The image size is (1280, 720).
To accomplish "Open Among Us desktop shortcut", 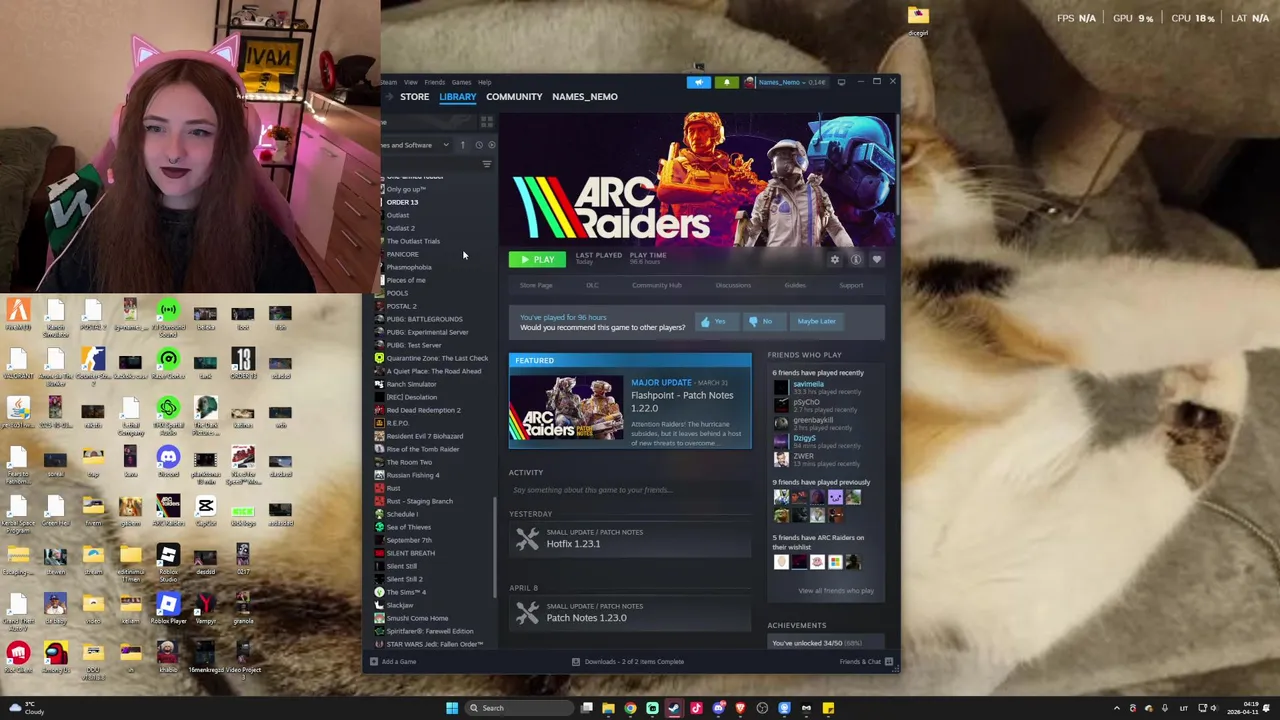I will coord(55,654).
